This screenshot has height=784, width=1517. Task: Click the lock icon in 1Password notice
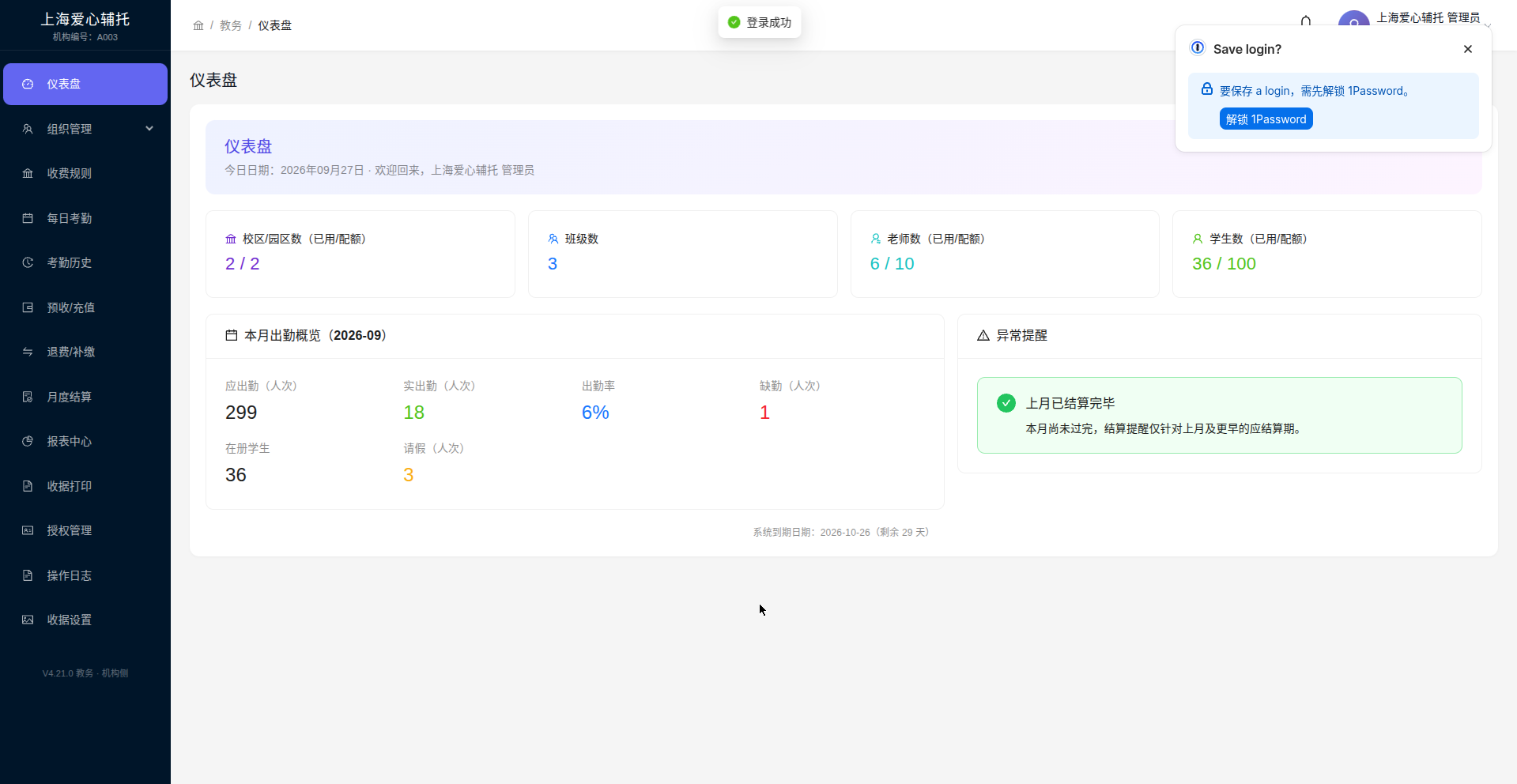[1207, 89]
